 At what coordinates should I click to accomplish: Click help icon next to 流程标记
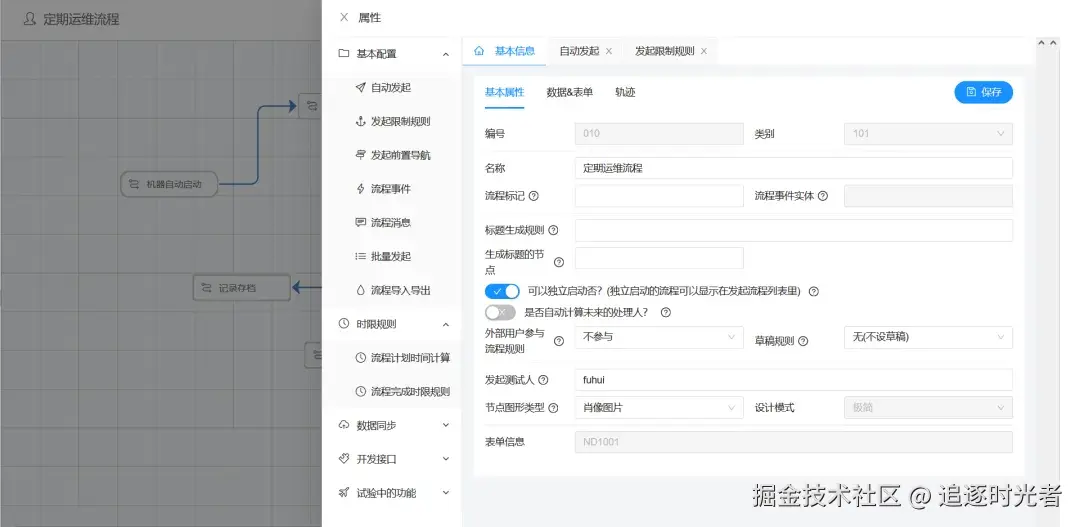[533, 196]
